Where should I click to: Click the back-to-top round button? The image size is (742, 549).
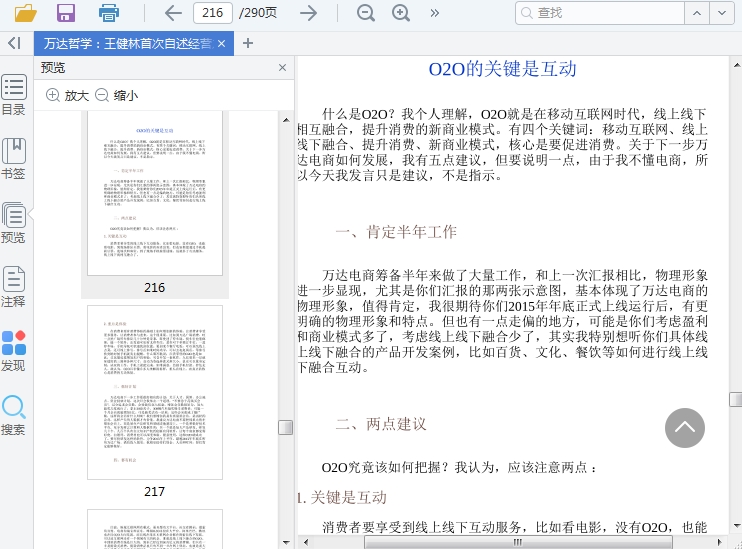click(x=685, y=428)
